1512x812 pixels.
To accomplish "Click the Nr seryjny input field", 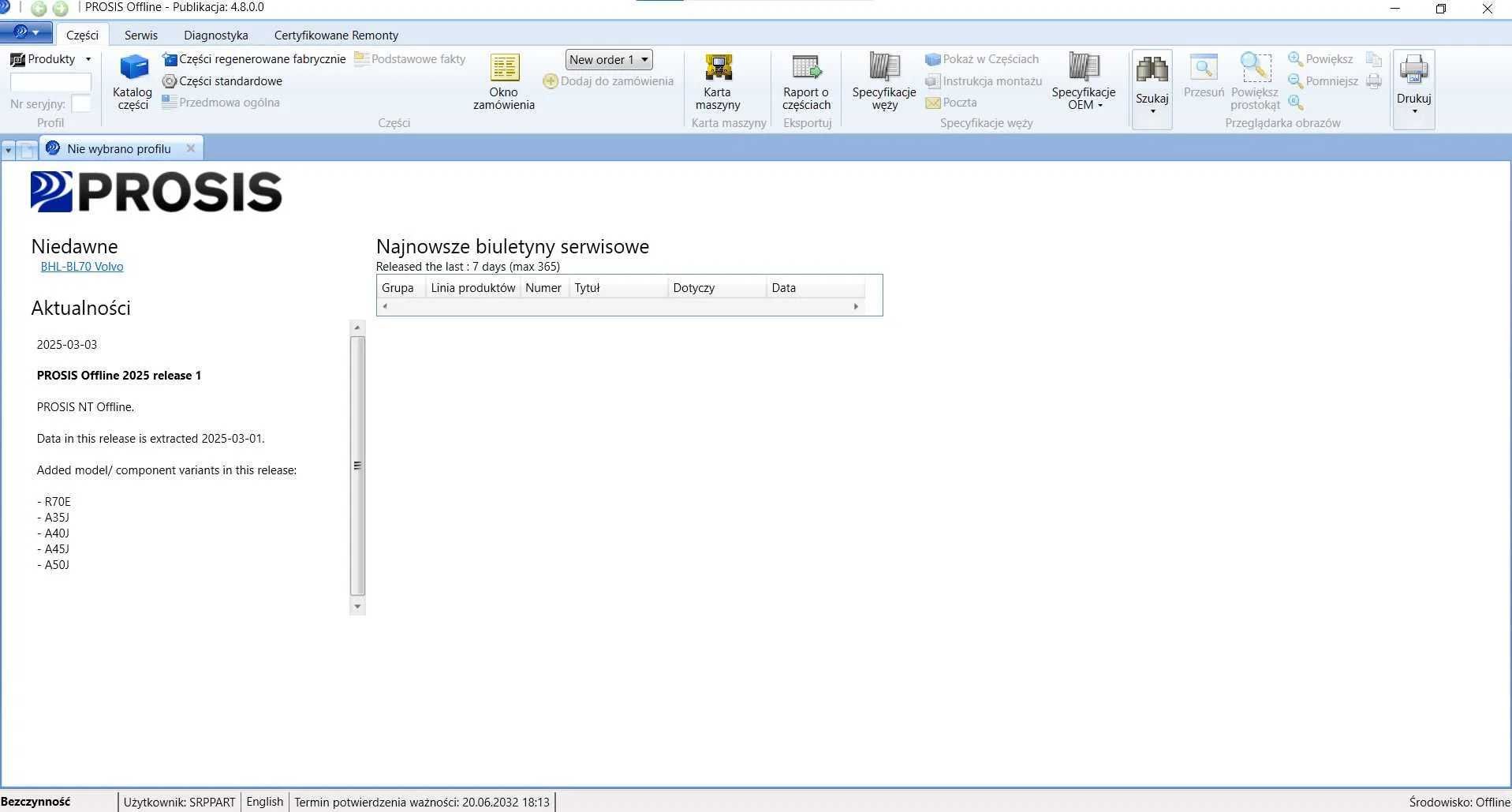I will point(81,103).
